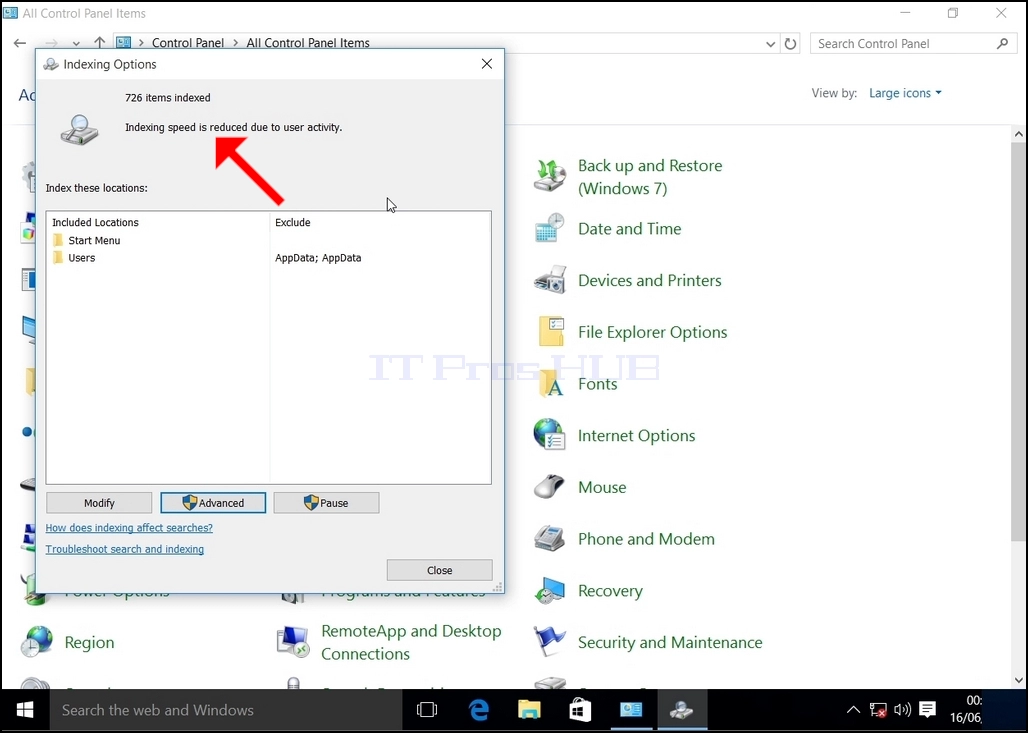Expand the View by Large icons dropdown
This screenshot has width=1028, height=733.
[x=905, y=93]
